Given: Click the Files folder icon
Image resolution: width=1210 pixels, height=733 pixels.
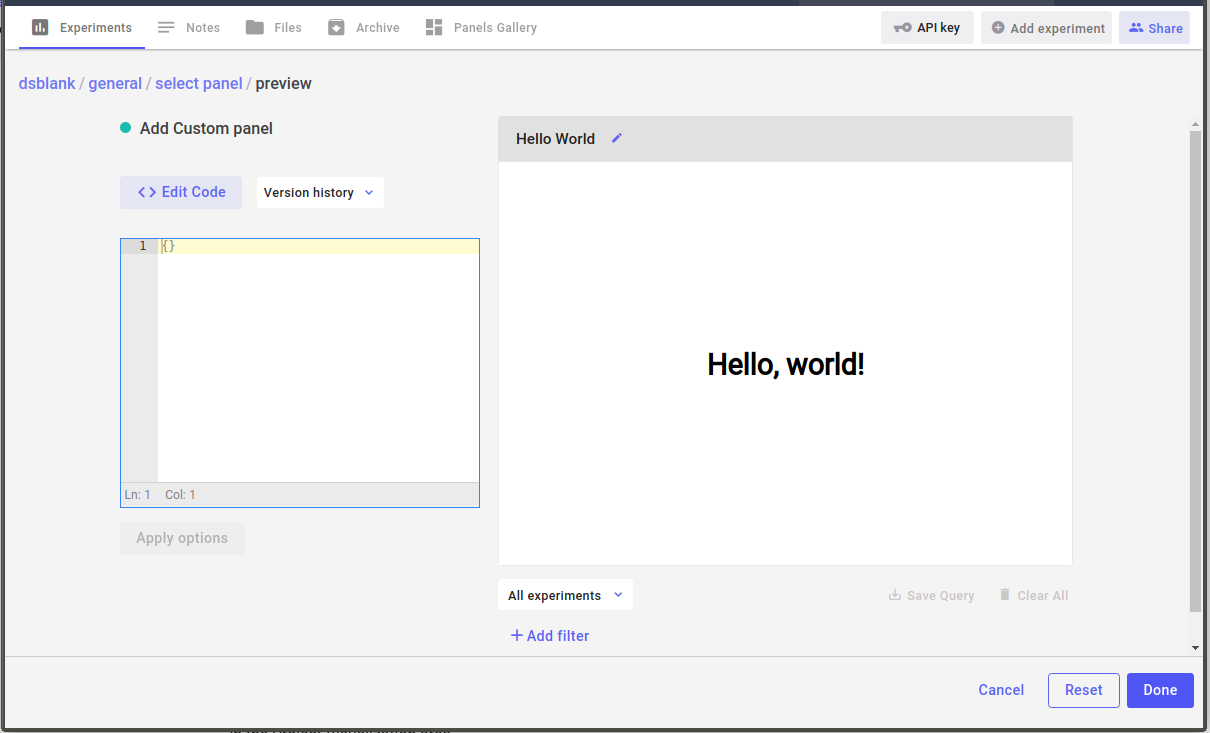Looking at the screenshot, I should pos(255,28).
